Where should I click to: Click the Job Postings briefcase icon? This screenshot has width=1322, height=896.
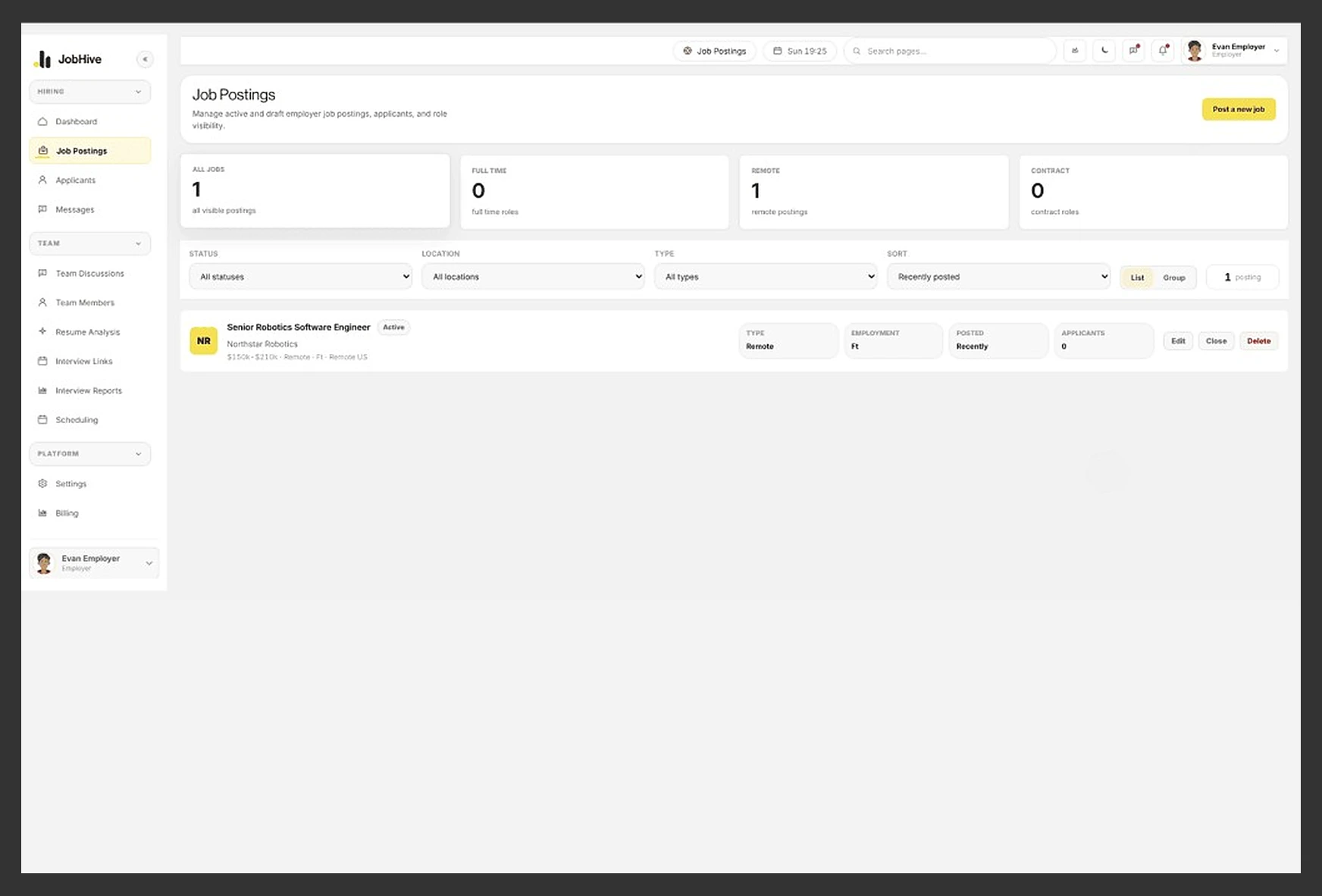click(43, 151)
